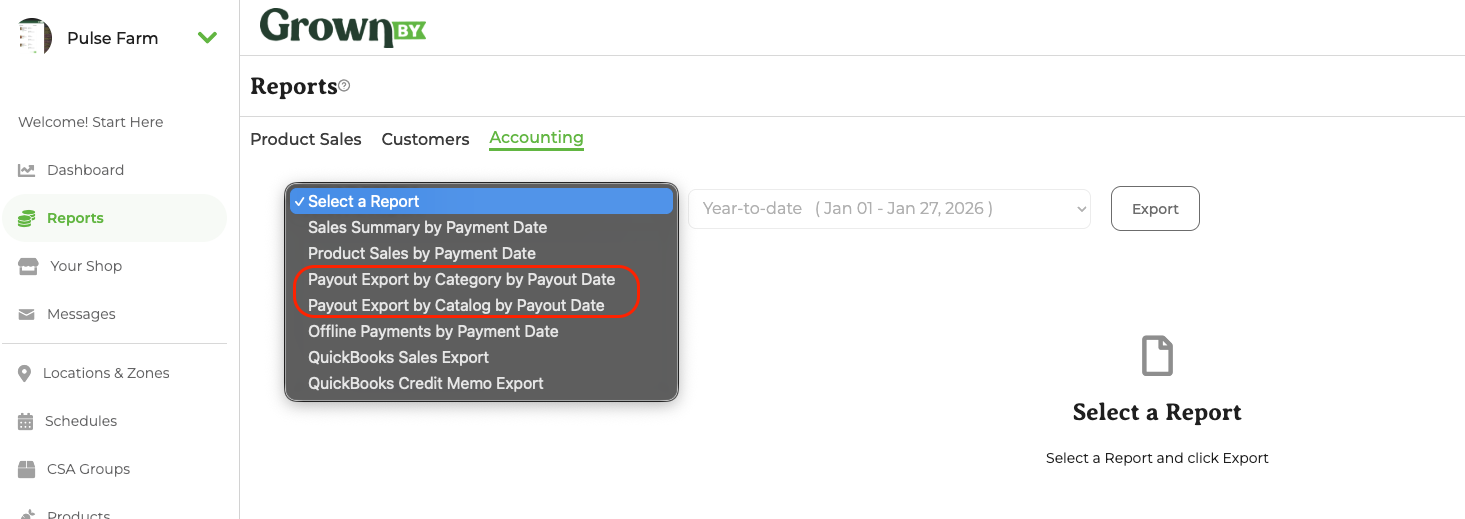
Task: Click the Dashboard chart icon in sidebar
Action: tap(27, 170)
